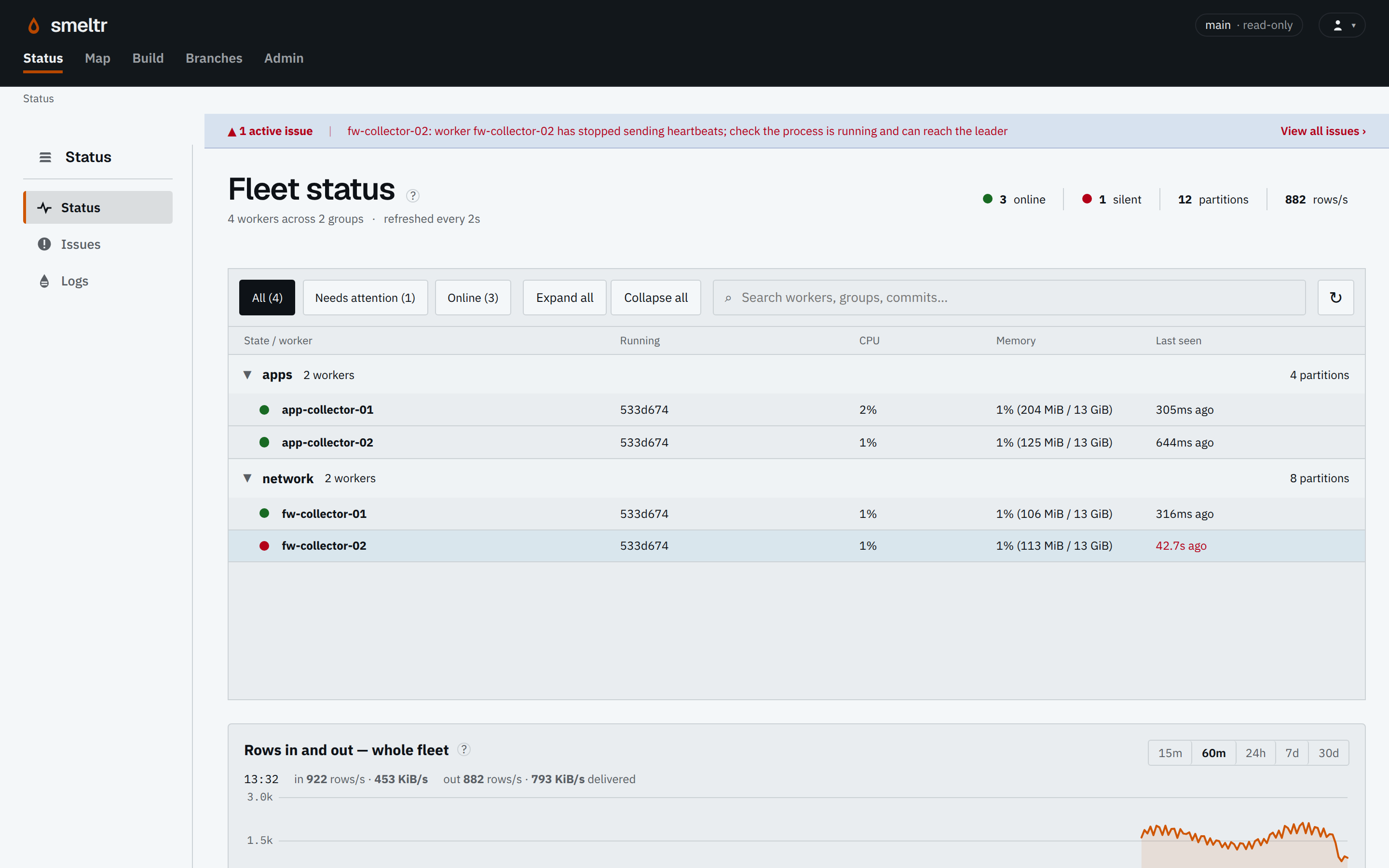Click Expand all button
The width and height of the screenshot is (1389, 868).
[x=565, y=298]
